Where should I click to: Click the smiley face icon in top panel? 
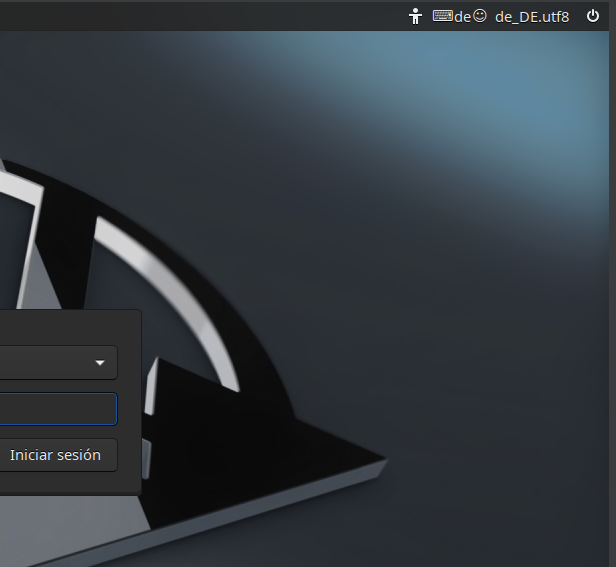(480, 16)
